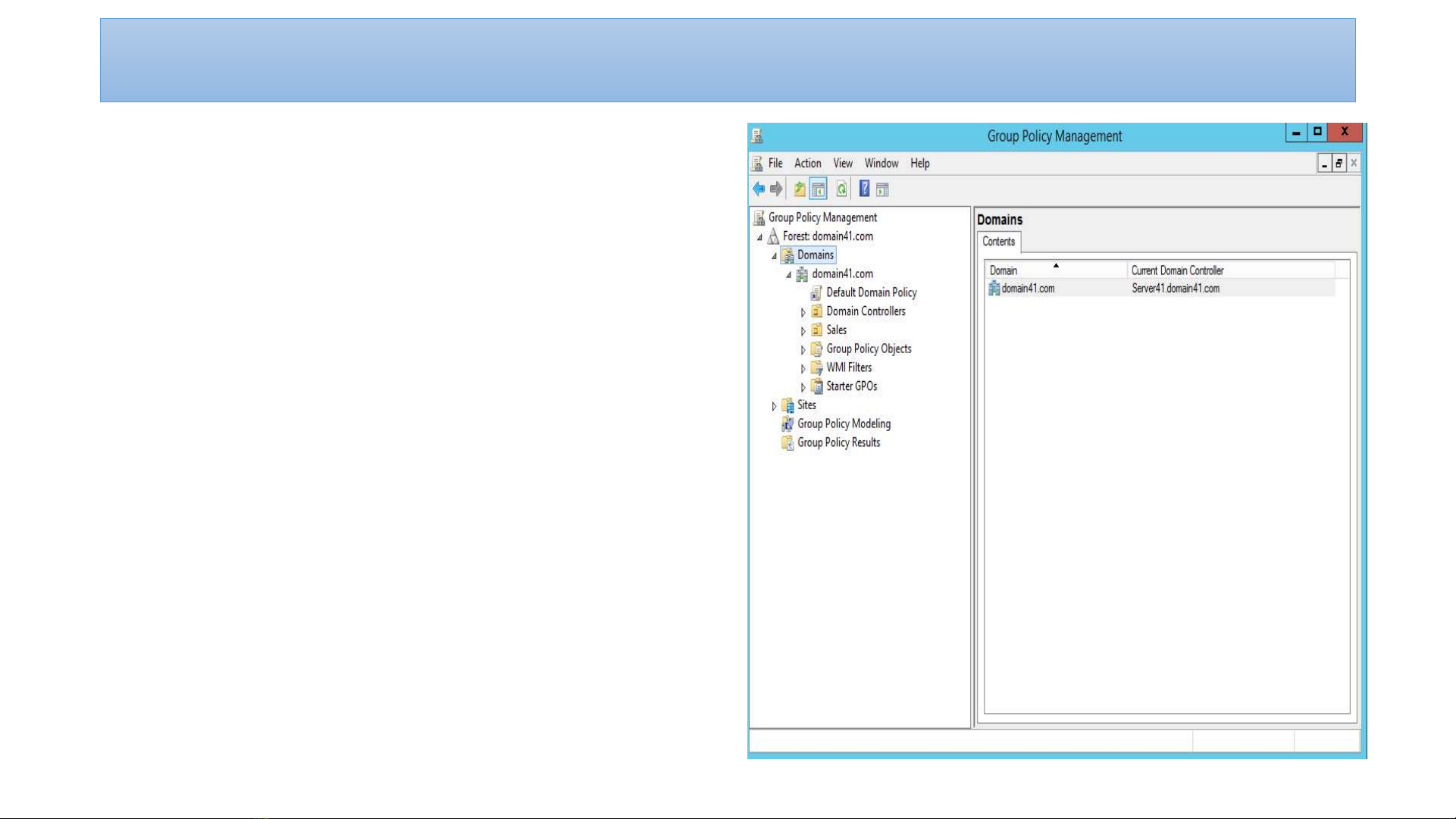Viewport: 1456px width, 819px height.
Task: Select Group Policy Results node
Action: point(838,443)
